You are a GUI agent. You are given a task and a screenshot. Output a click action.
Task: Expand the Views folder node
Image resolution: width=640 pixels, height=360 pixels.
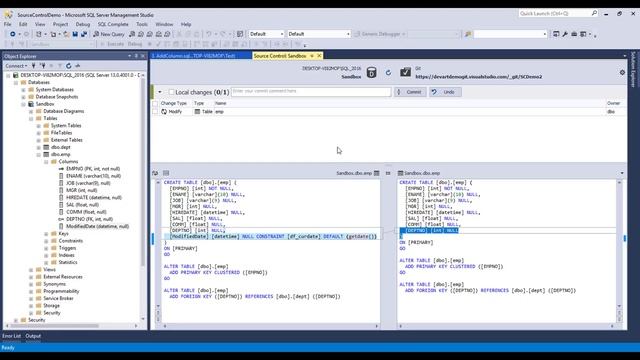pyautogui.click(x=31, y=270)
